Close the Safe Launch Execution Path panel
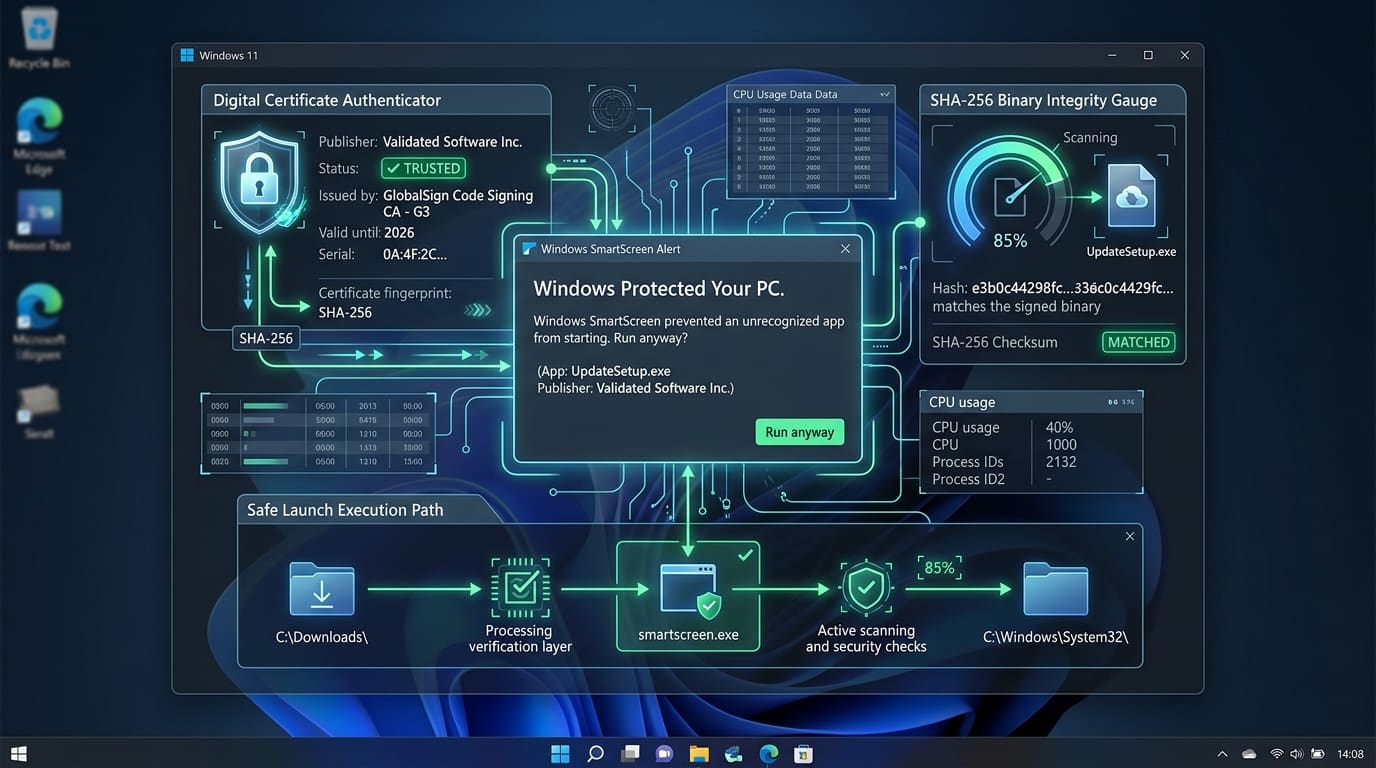 [x=1130, y=536]
